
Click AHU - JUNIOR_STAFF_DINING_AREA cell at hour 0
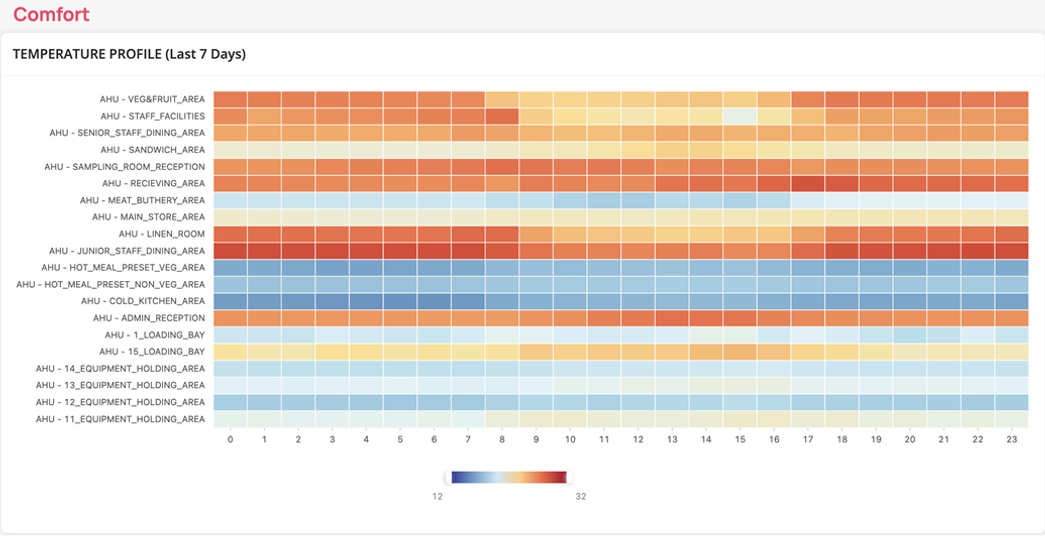[231, 251]
